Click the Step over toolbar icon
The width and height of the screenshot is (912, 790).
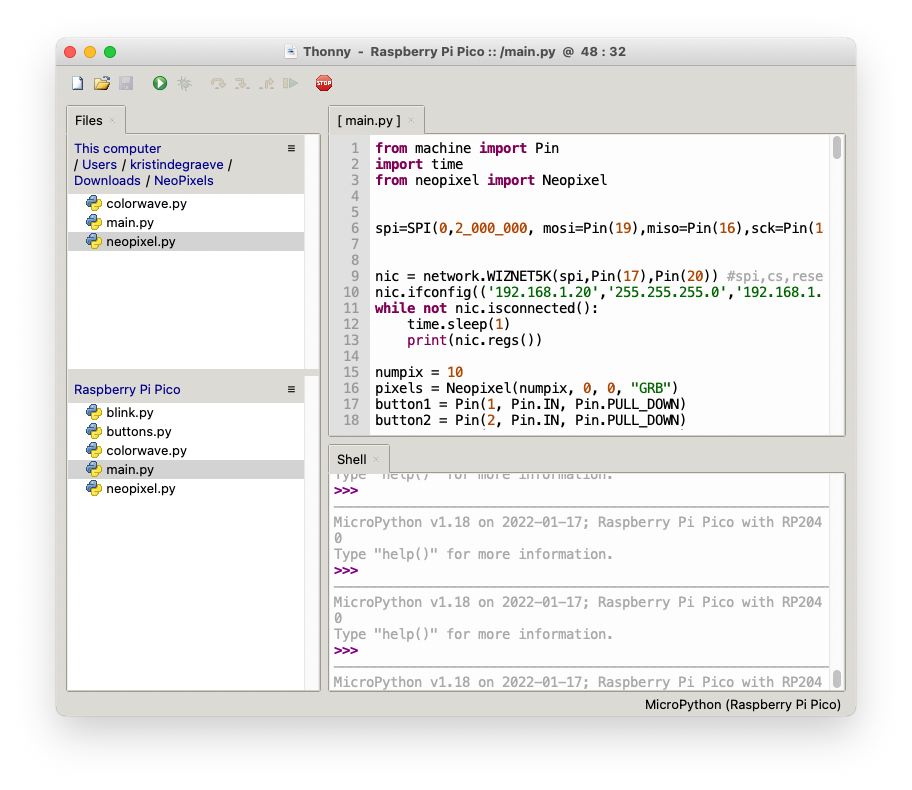[x=218, y=84]
